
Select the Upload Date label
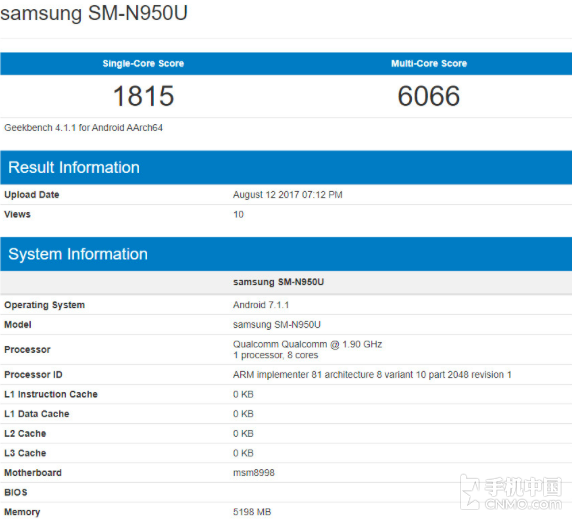[x=31, y=194]
